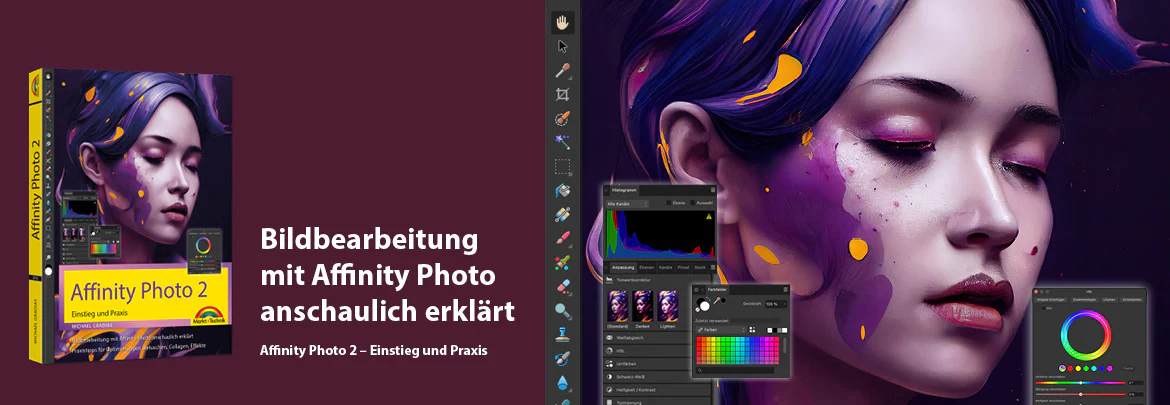Toggle the Ebene checkbox in Histogramm
Viewport: 1170px width, 405px height.
(x=669, y=203)
